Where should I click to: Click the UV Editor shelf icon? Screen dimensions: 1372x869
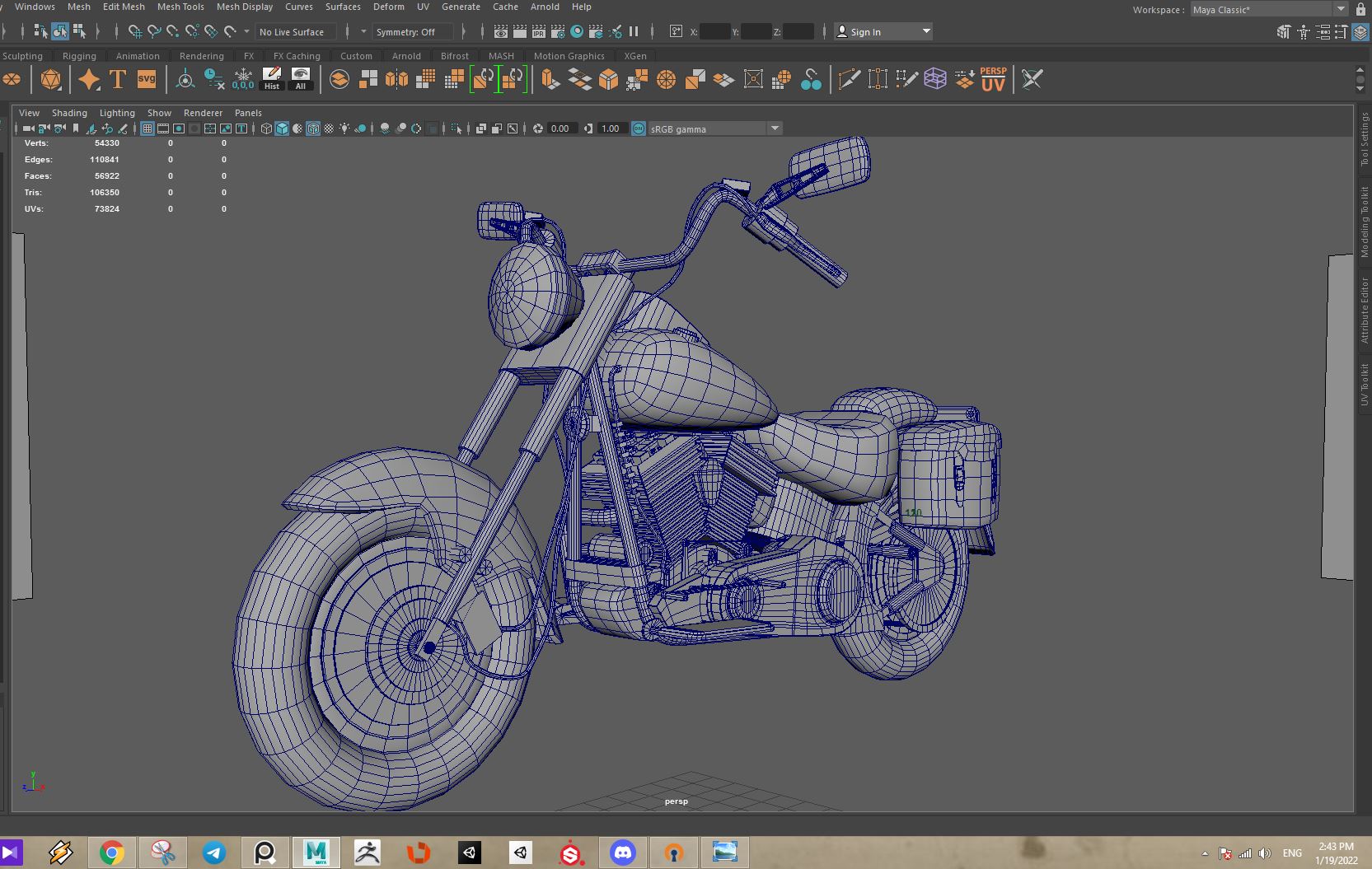tap(993, 79)
